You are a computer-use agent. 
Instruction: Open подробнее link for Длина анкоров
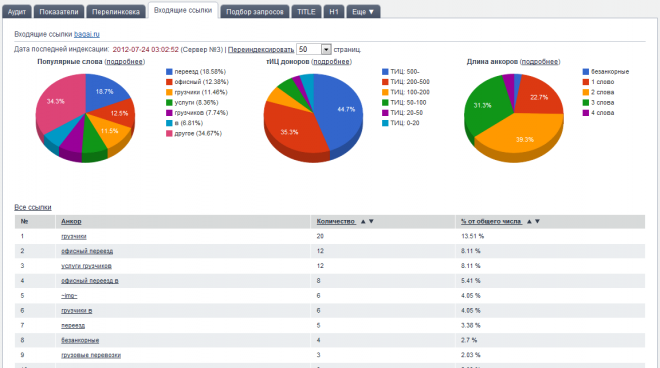(540, 62)
